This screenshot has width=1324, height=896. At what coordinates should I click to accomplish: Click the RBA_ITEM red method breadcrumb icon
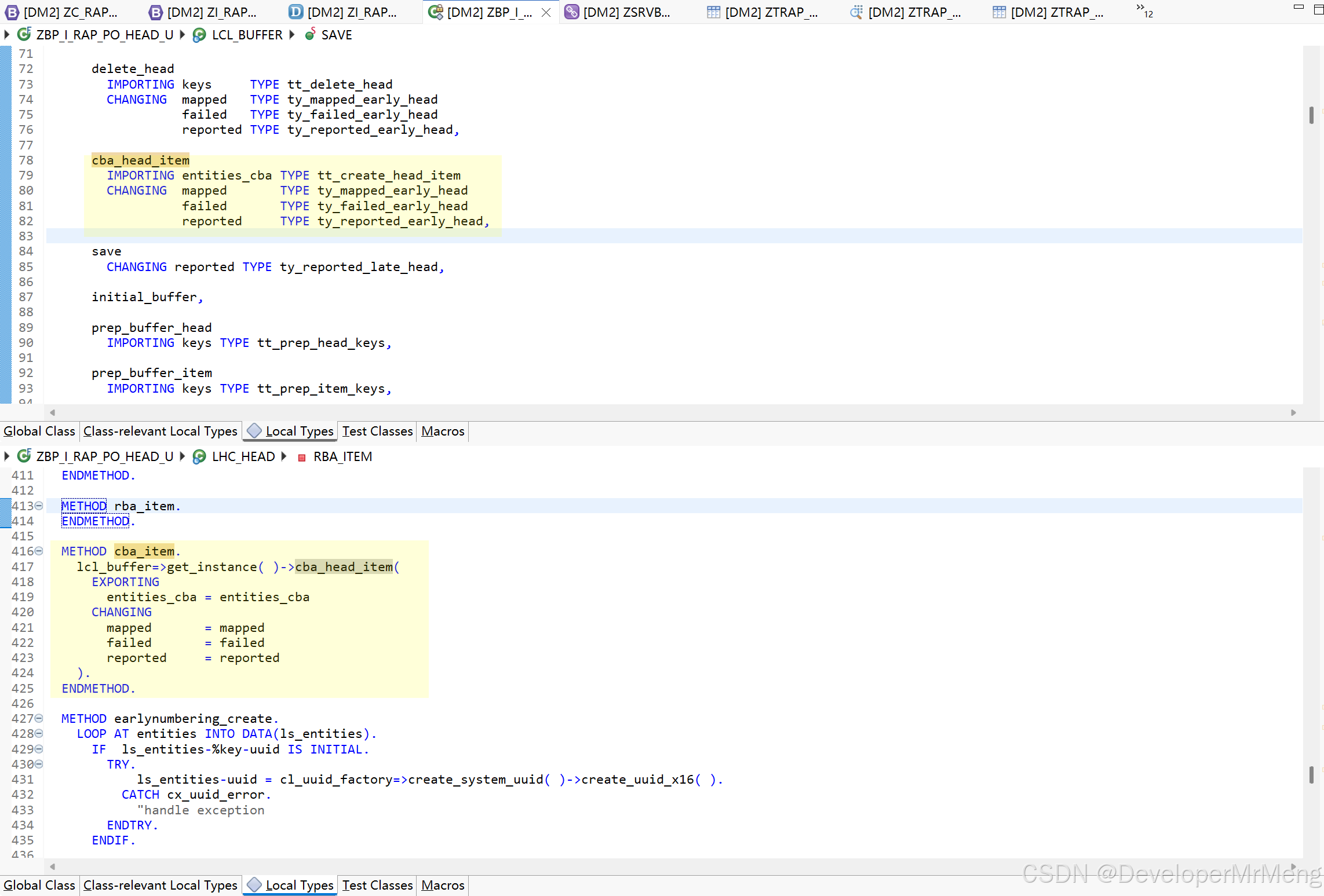(x=302, y=458)
